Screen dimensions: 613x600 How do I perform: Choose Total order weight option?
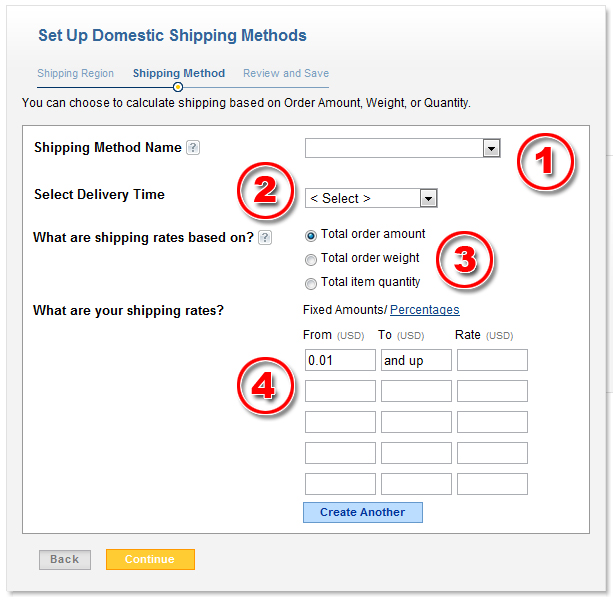pyautogui.click(x=311, y=259)
